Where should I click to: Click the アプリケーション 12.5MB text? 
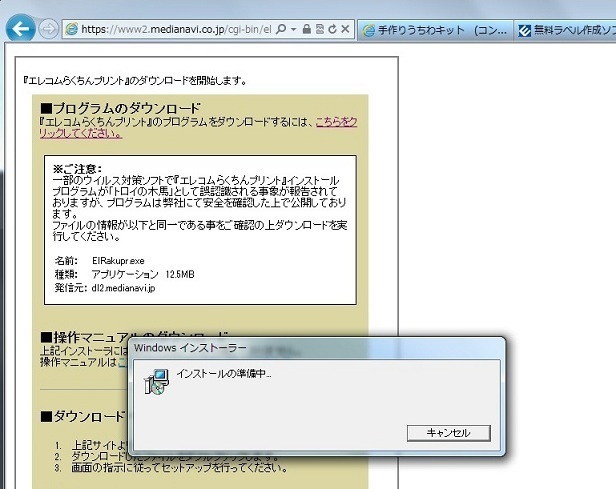[x=143, y=274]
